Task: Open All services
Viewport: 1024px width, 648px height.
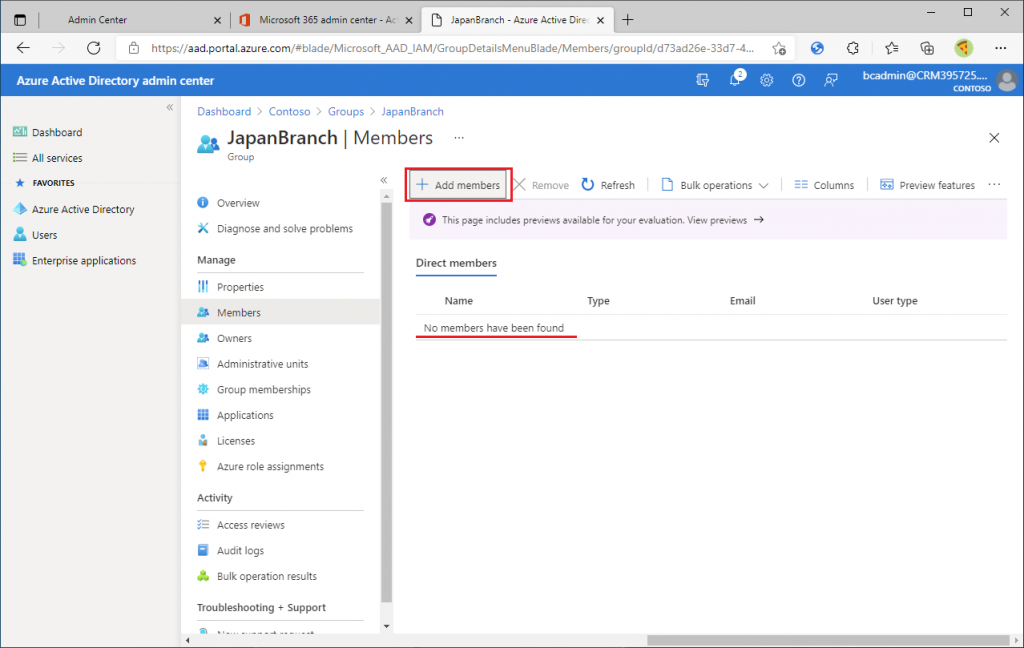Action: 90,158
